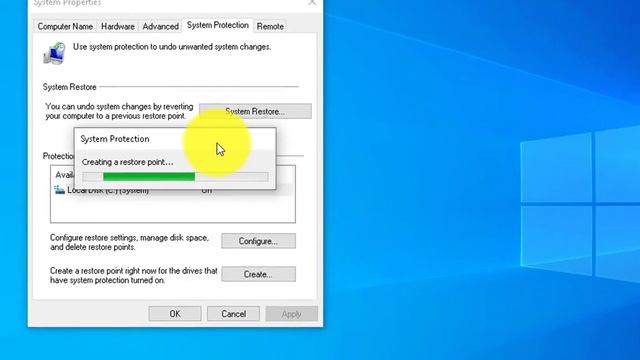Select the Local Disk (C:) drive icon
The height and width of the screenshot is (360, 640).
[x=60, y=190]
